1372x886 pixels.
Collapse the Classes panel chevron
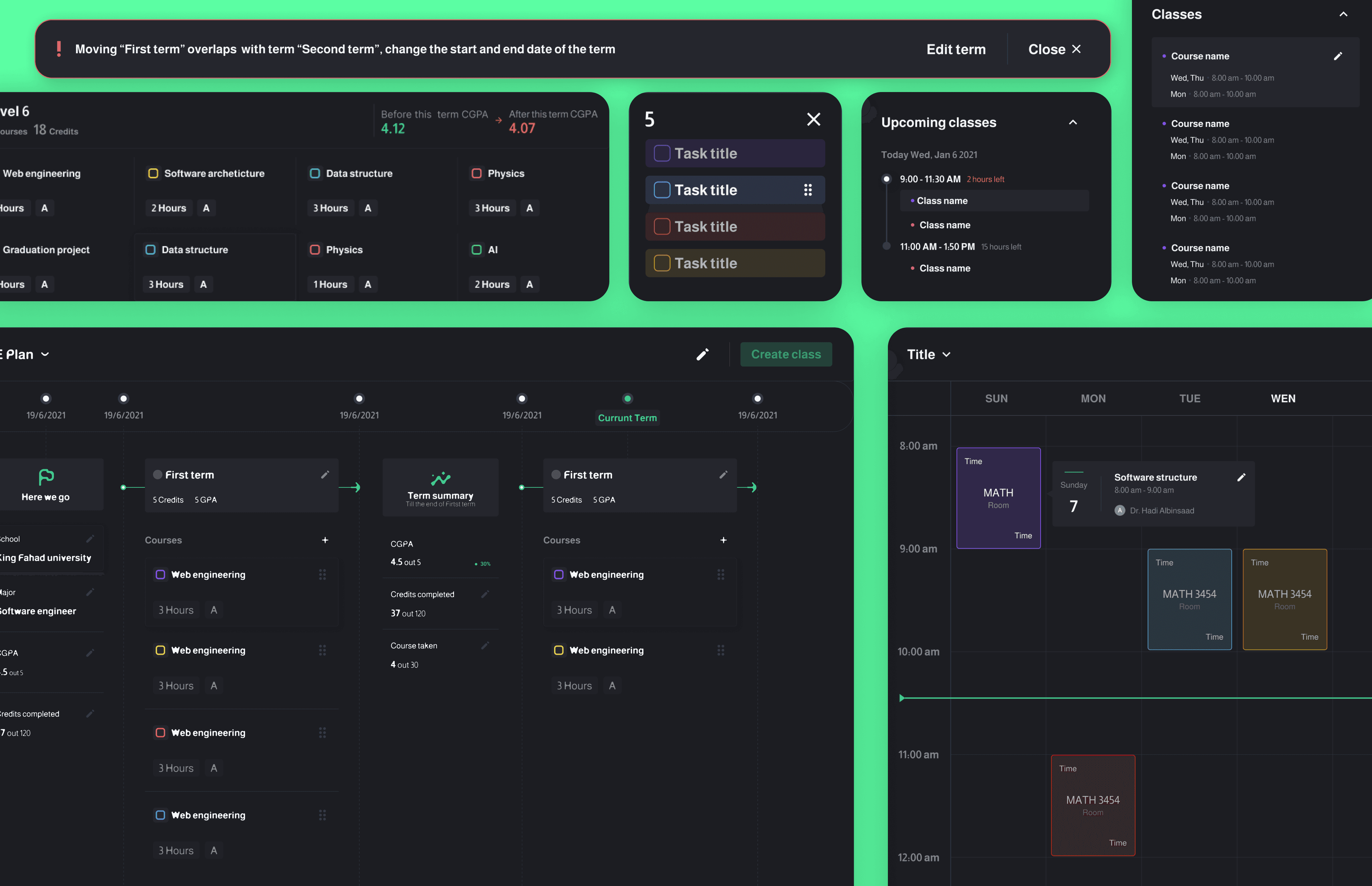[x=1343, y=14]
